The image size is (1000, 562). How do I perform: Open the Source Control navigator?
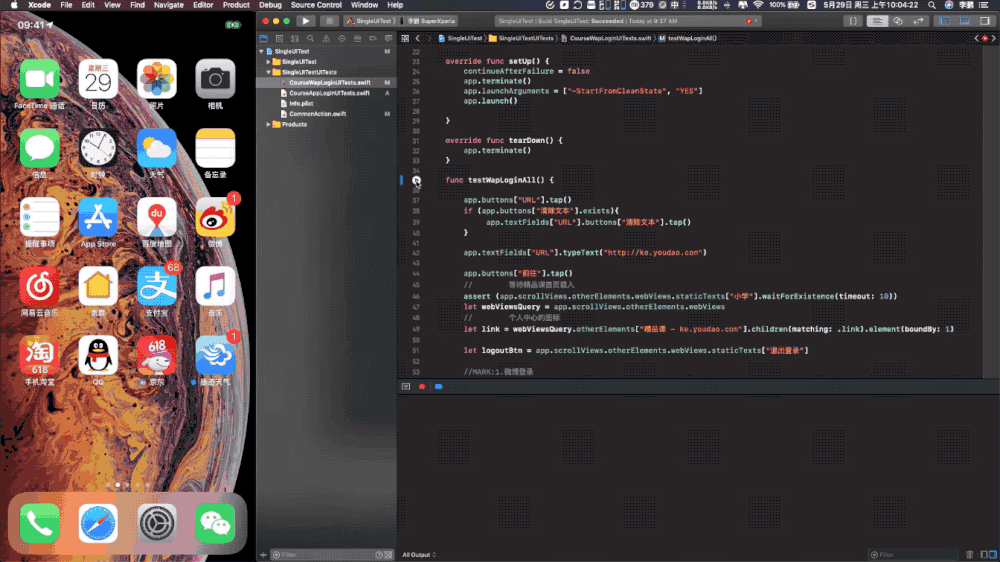point(279,38)
